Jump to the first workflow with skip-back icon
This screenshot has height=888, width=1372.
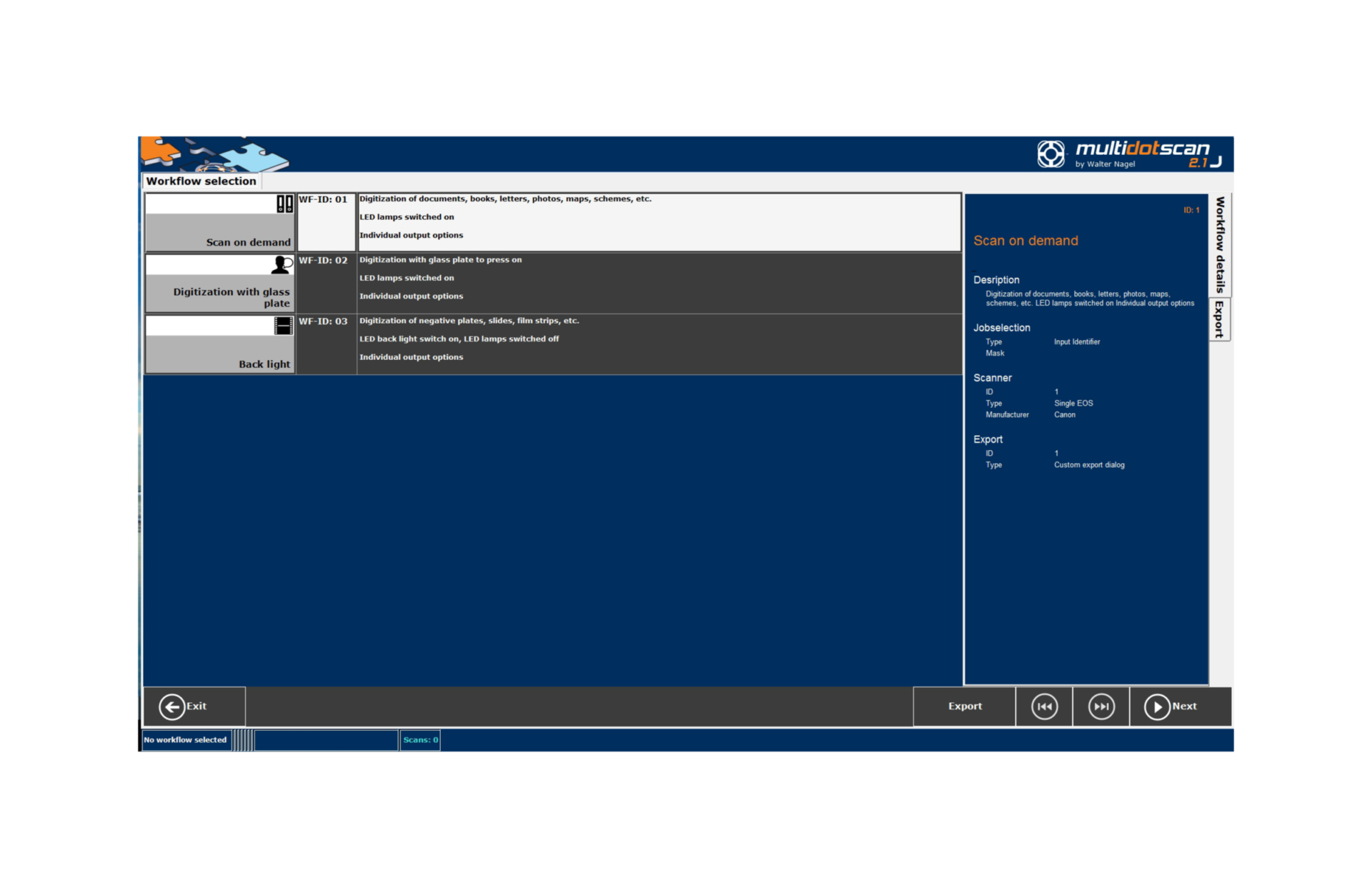pos(1044,707)
